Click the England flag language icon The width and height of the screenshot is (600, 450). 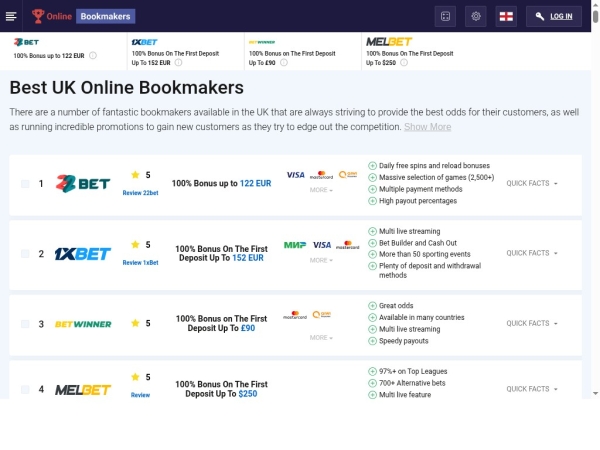506,16
